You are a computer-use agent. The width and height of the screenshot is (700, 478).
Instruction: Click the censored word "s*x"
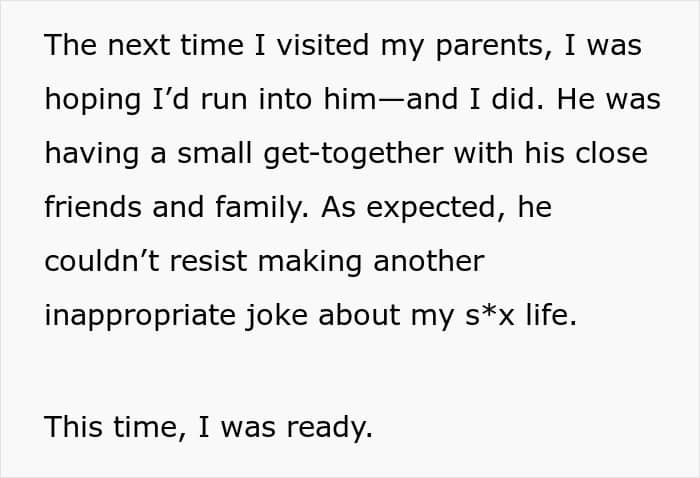(489, 315)
